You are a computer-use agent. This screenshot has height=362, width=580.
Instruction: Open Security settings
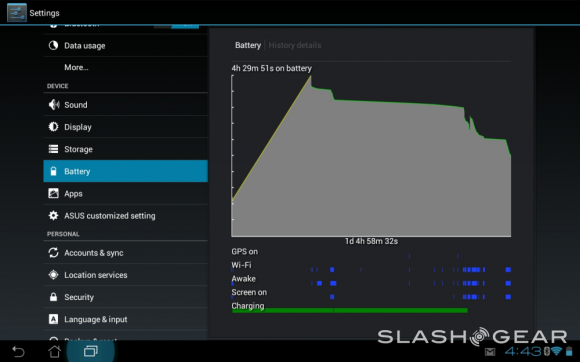pos(125,297)
